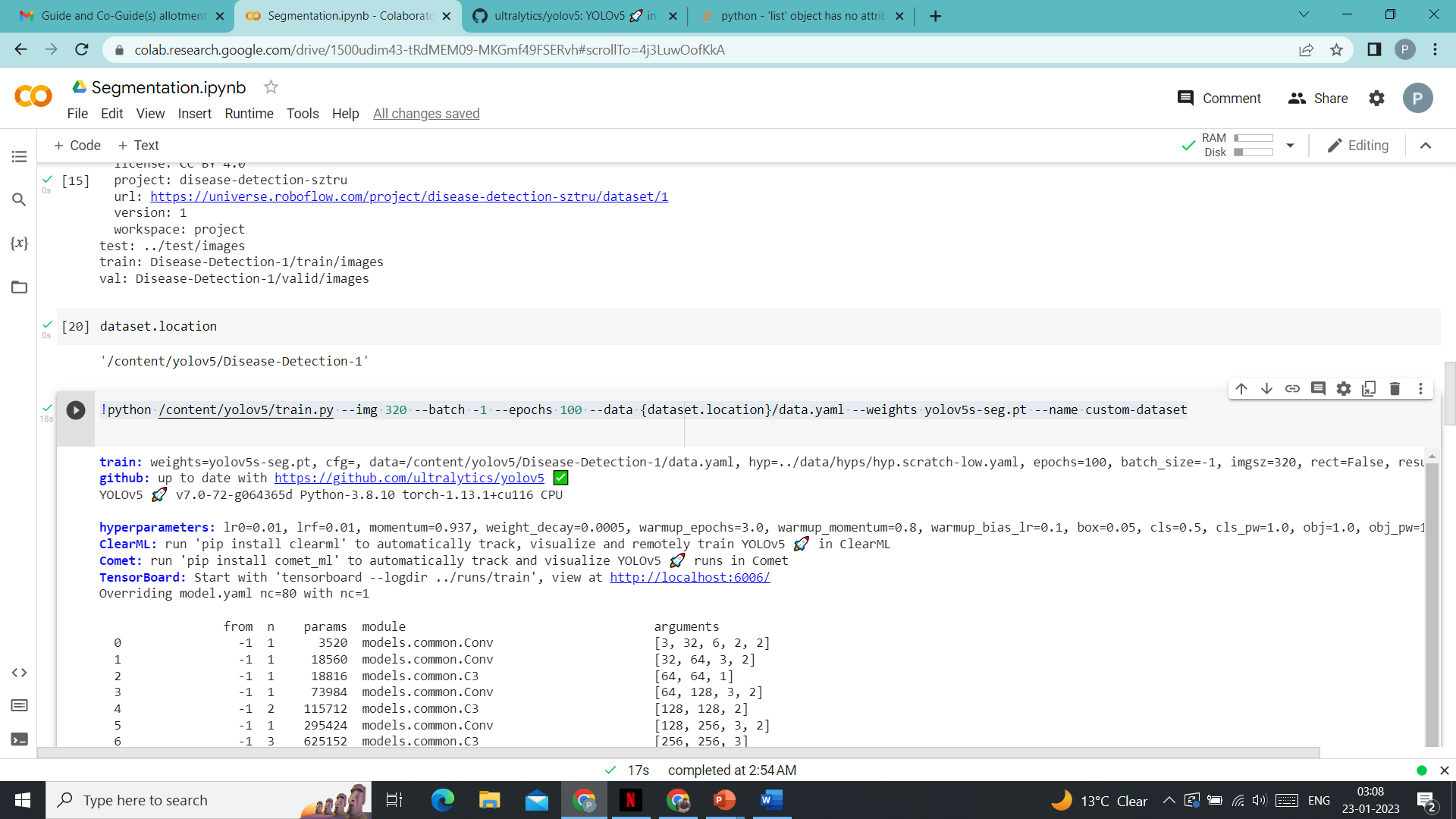
Task: Open a Terminal from the left sidebar
Action: (x=19, y=738)
